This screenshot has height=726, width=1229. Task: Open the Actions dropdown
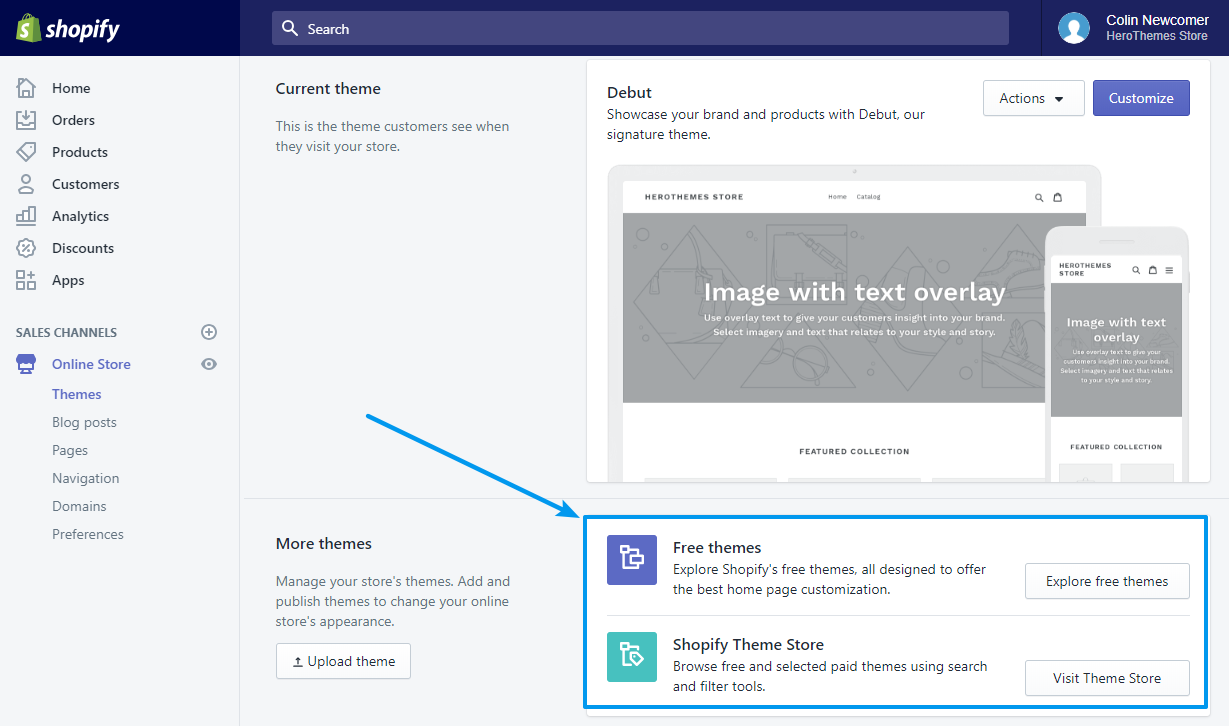[x=1033, y=98]
